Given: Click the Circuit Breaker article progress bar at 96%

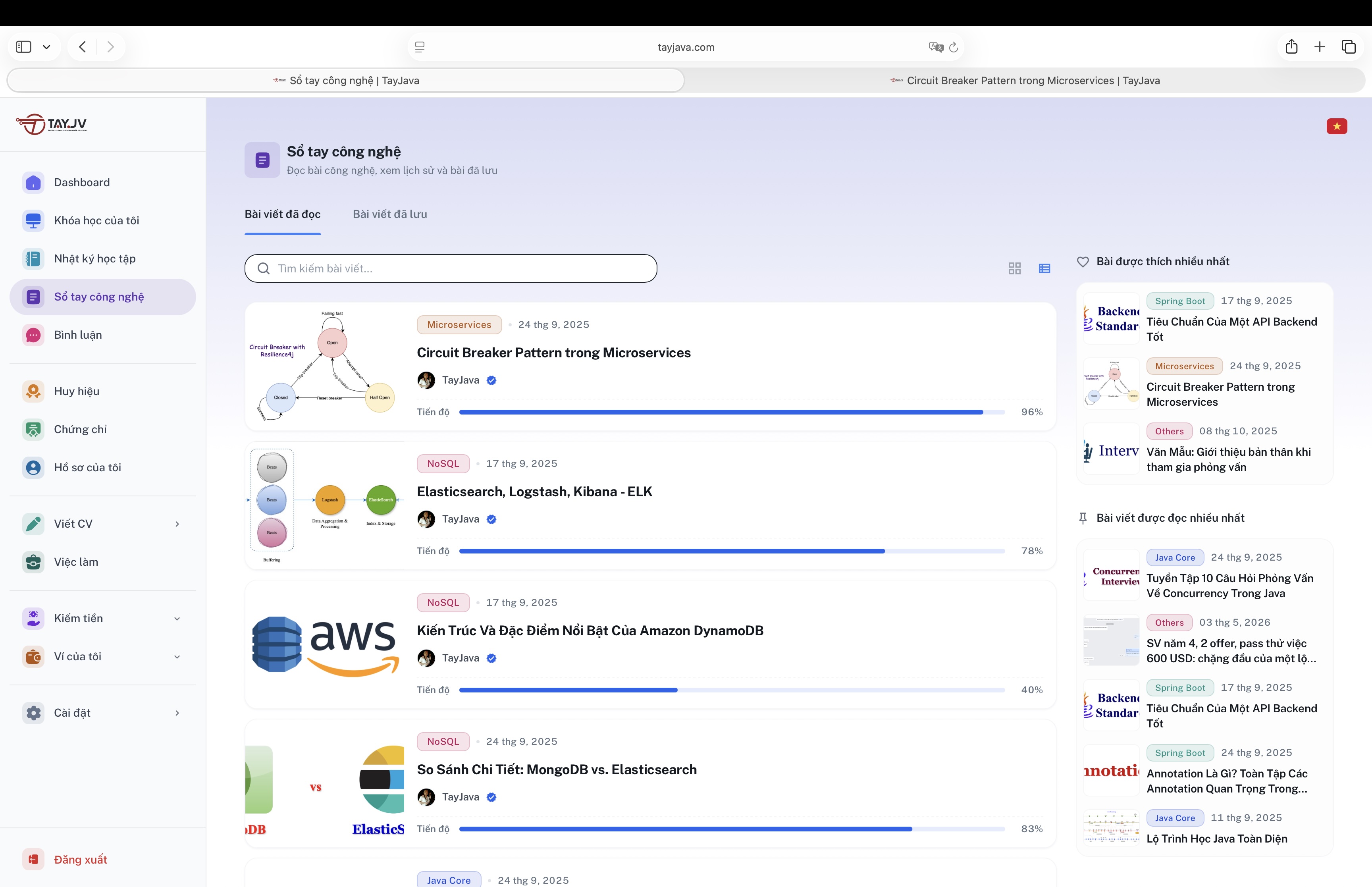Looking at the screenshot, I should point(732,412).
